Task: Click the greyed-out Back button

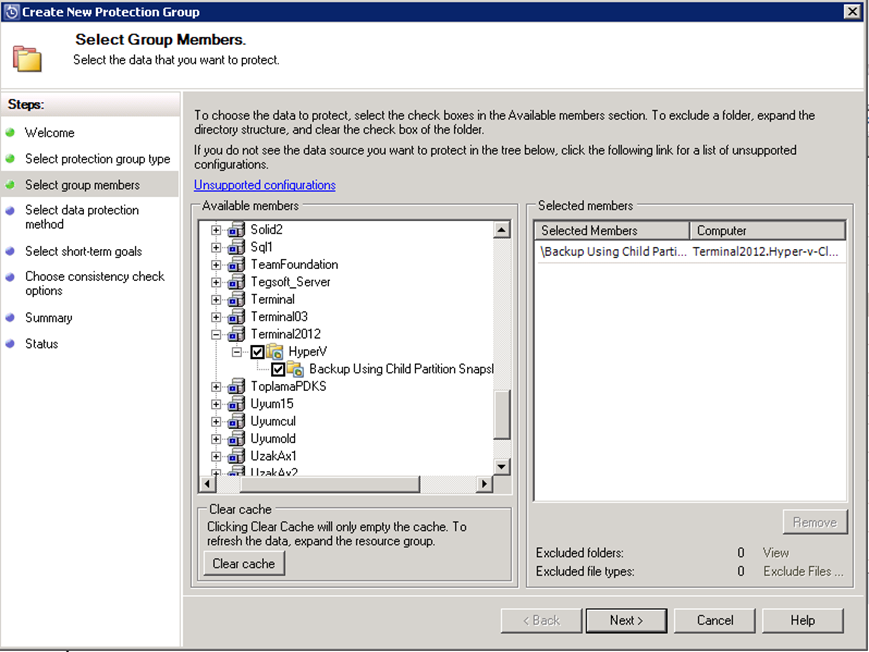Action: coord(541,620)
